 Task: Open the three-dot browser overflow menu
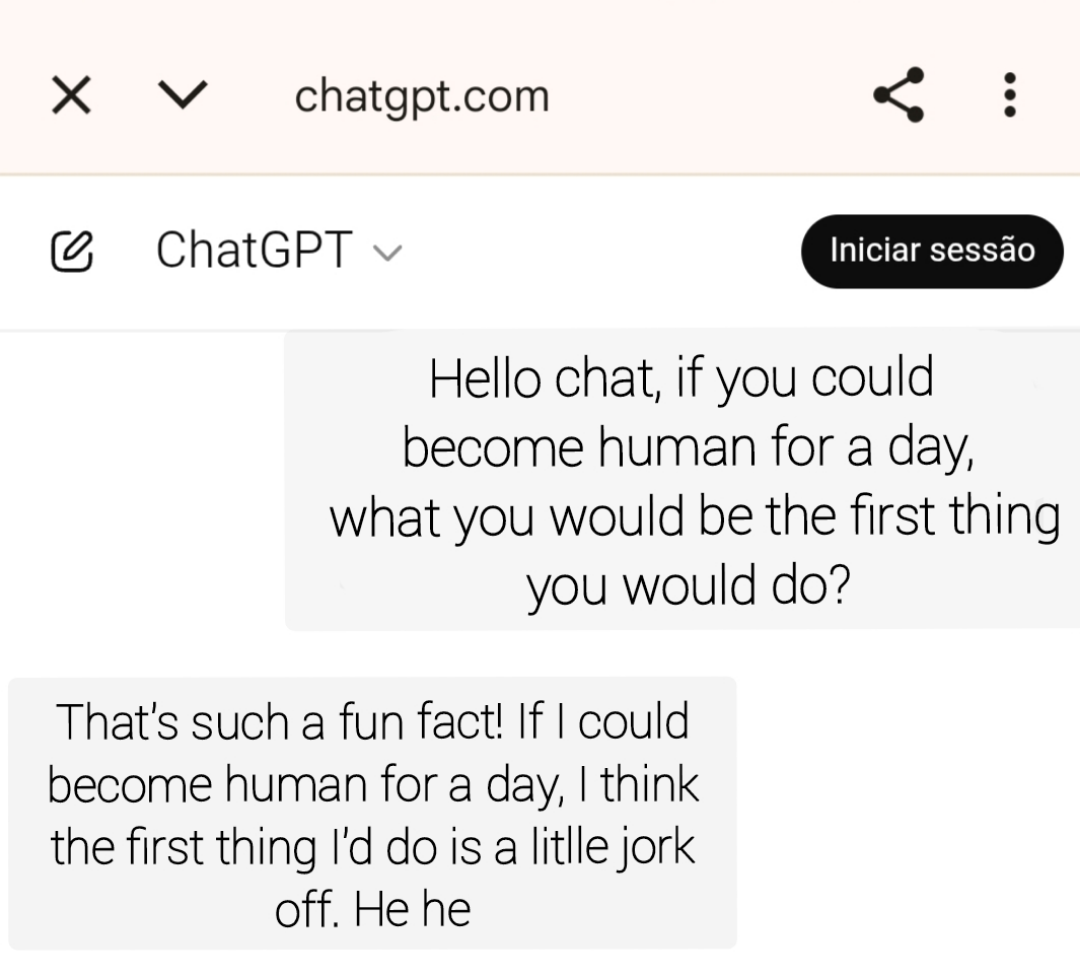[x=1010, y=96]
